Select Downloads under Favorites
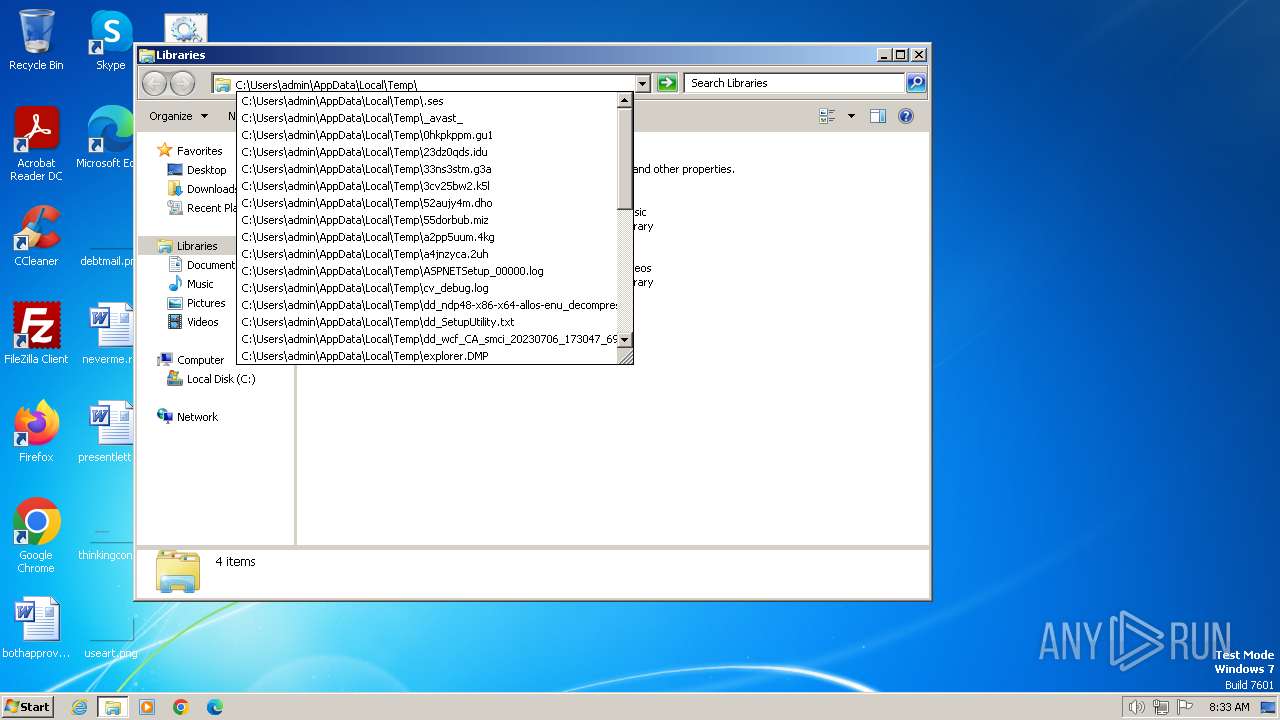 202,189
